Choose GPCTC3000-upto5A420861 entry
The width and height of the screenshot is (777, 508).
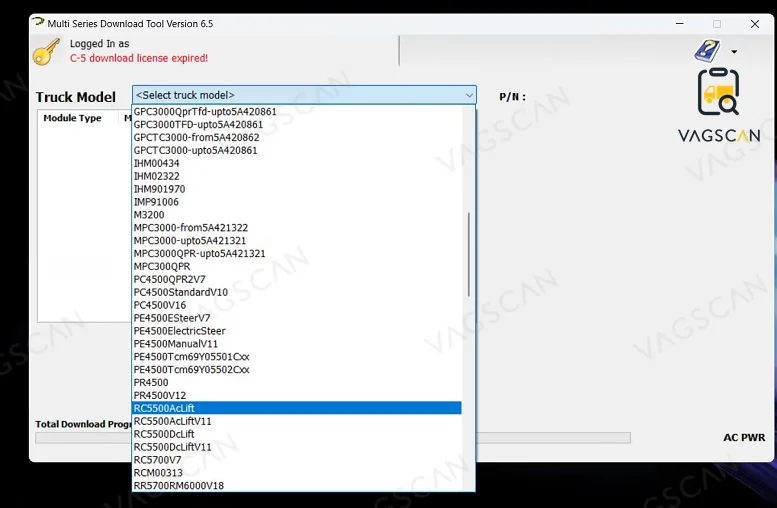coord(297,150)
